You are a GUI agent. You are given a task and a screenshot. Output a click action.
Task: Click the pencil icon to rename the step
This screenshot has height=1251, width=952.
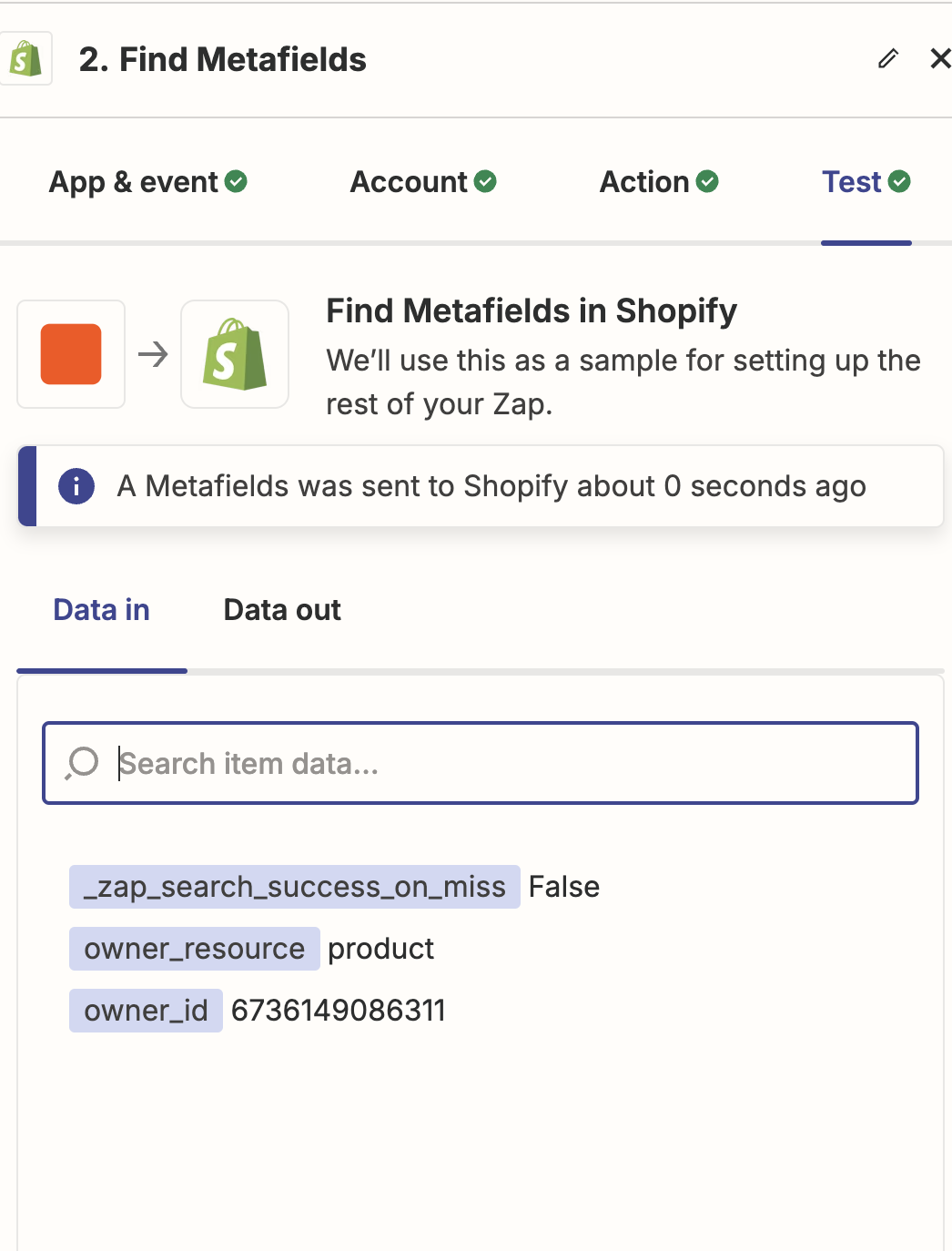[x=888, y=59]
